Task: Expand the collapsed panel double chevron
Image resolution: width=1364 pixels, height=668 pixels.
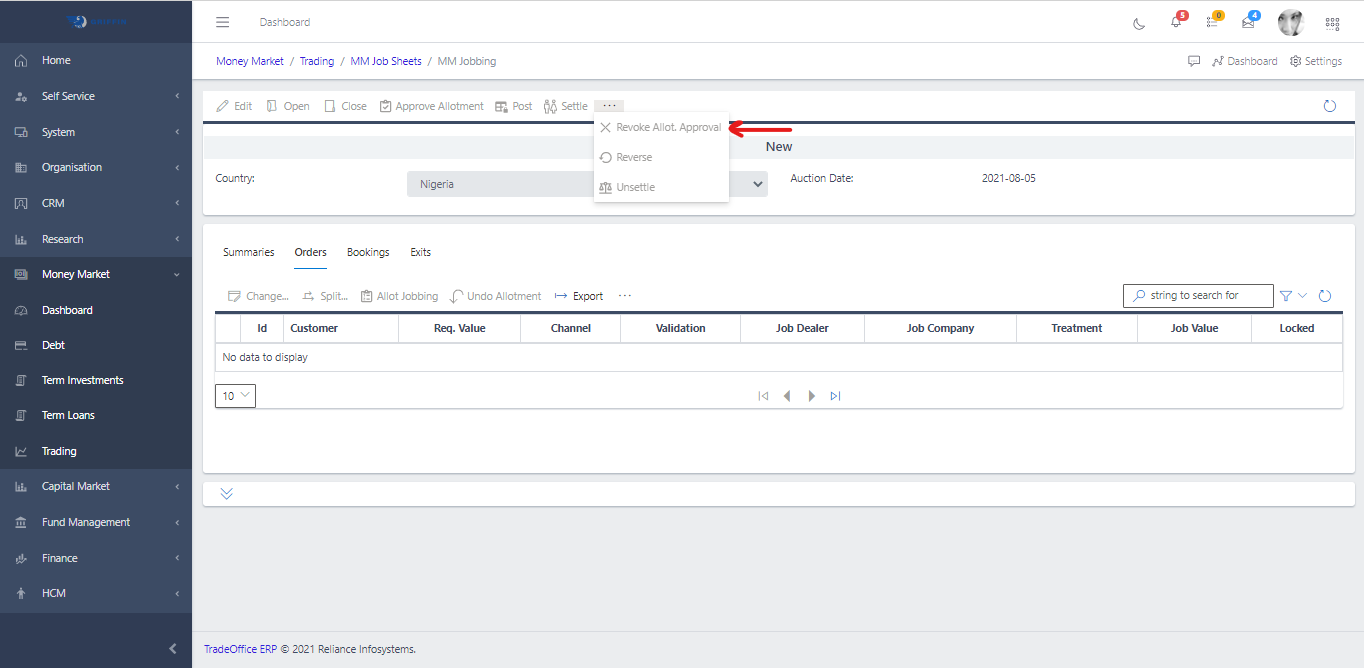Action: [227, 494]
